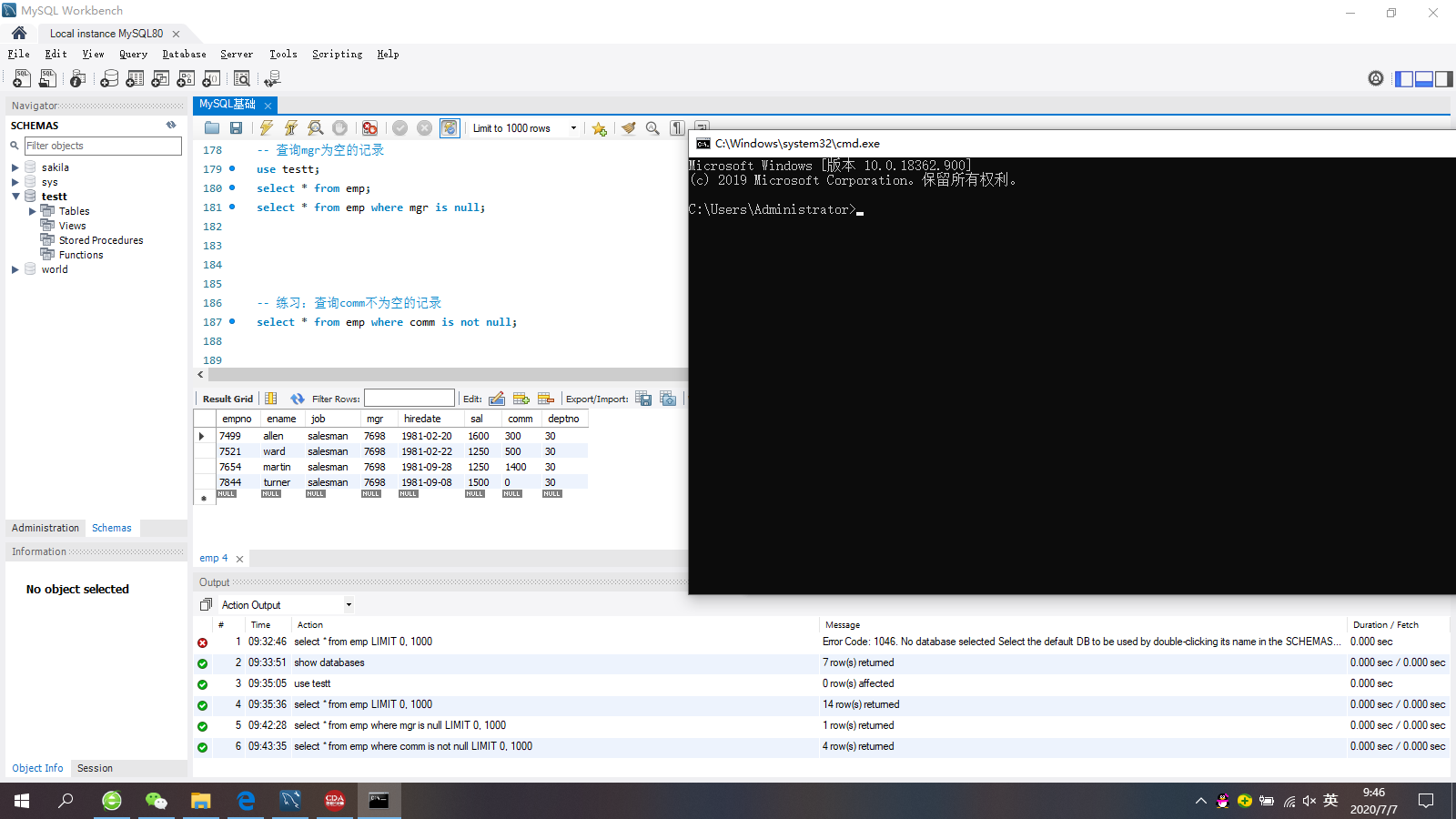Create a new stored procedure icon
The width and height of the screenshot is (1456, 819).
[186, 79]
